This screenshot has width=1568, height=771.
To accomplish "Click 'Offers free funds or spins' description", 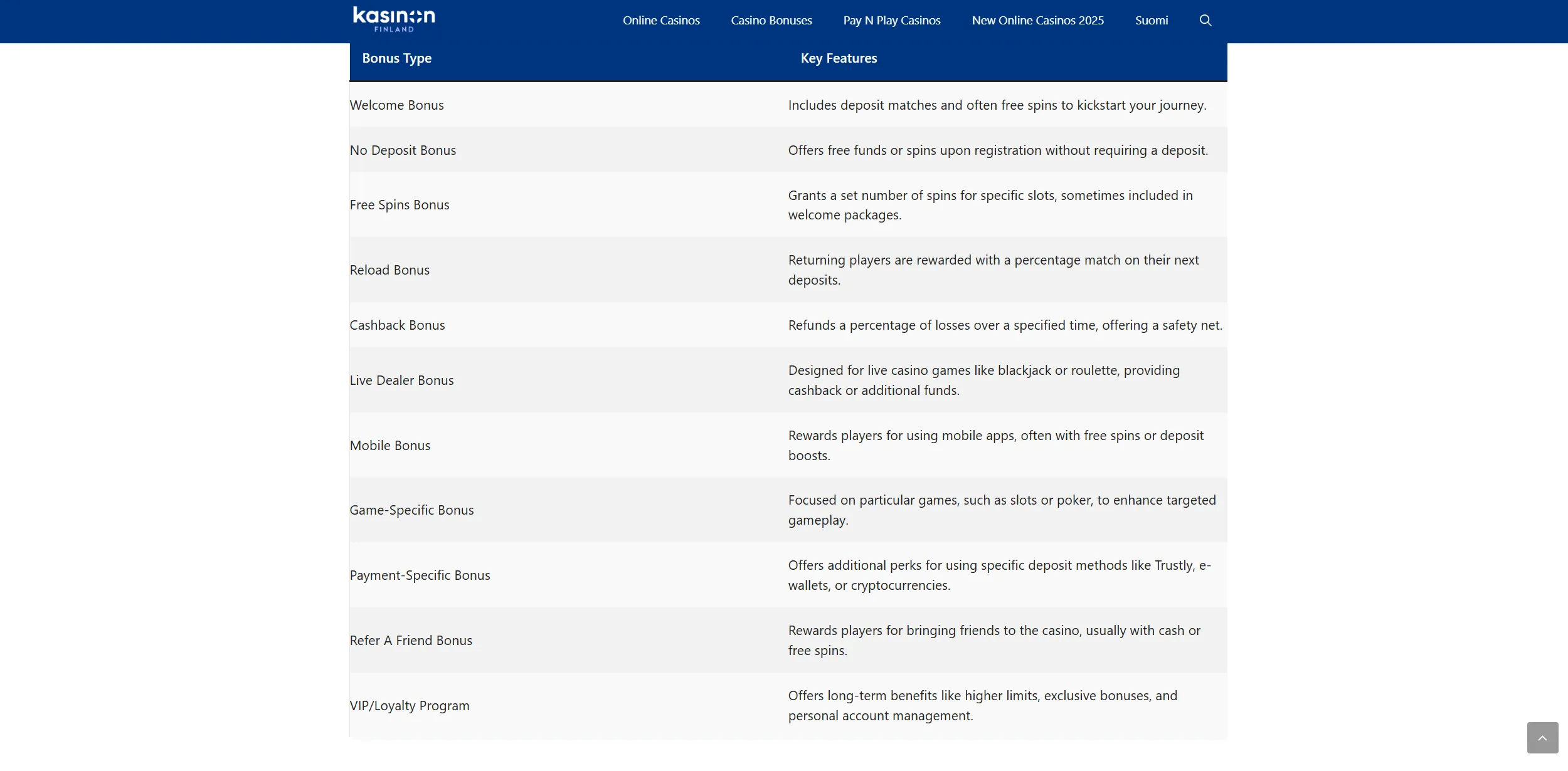I will (x=998, y=150).
